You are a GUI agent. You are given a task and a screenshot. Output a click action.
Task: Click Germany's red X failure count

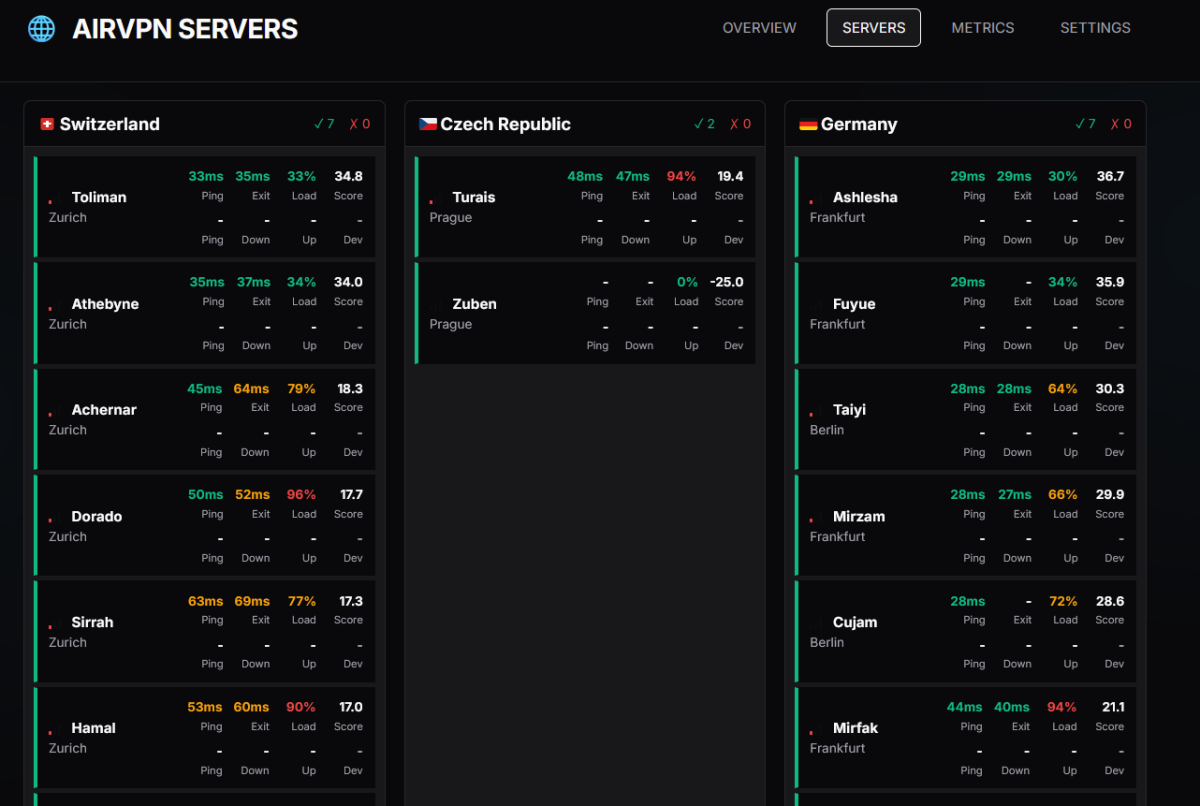(x=1119, y=124)
